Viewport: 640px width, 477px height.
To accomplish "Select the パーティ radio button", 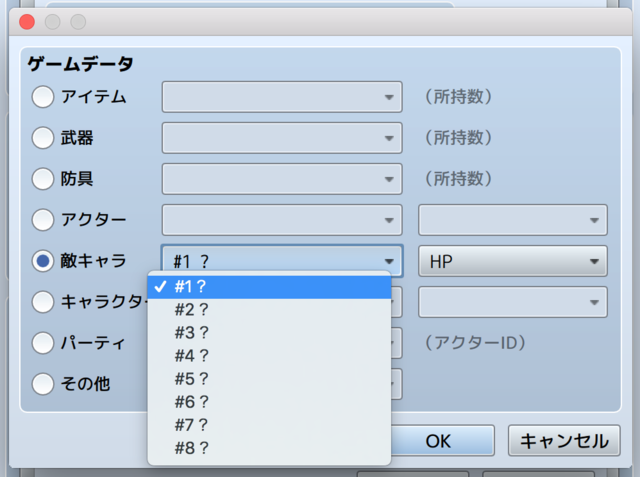I will click(43, 343).
